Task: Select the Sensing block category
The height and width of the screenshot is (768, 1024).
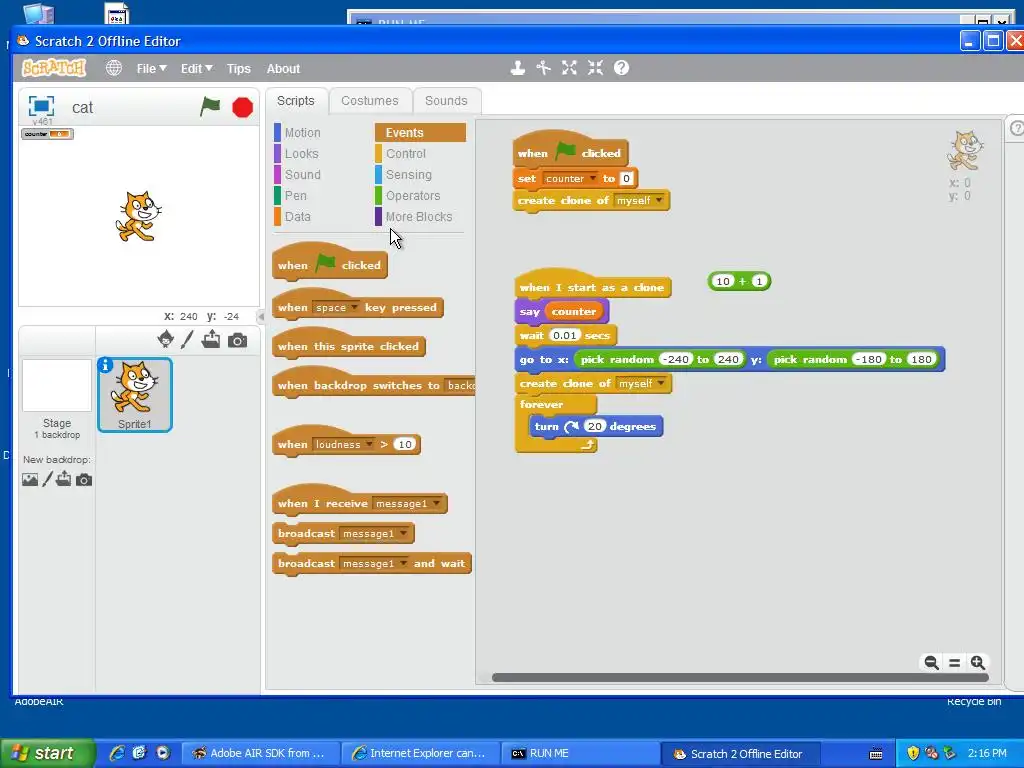Action: click(x=409, y=174)
